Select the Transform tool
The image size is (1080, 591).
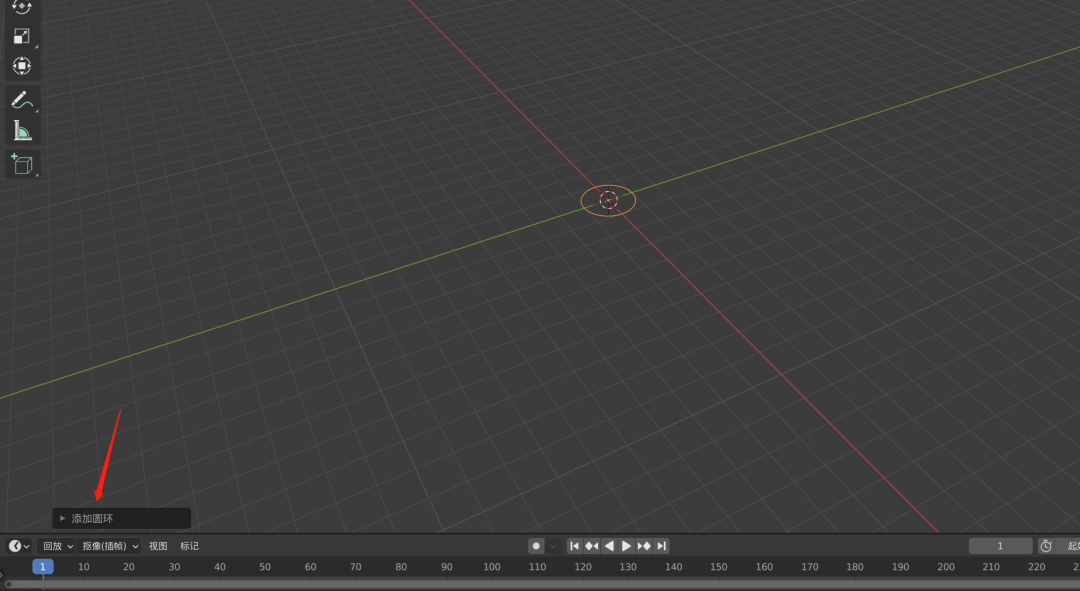pyautogui.click(x=22, y=66)
